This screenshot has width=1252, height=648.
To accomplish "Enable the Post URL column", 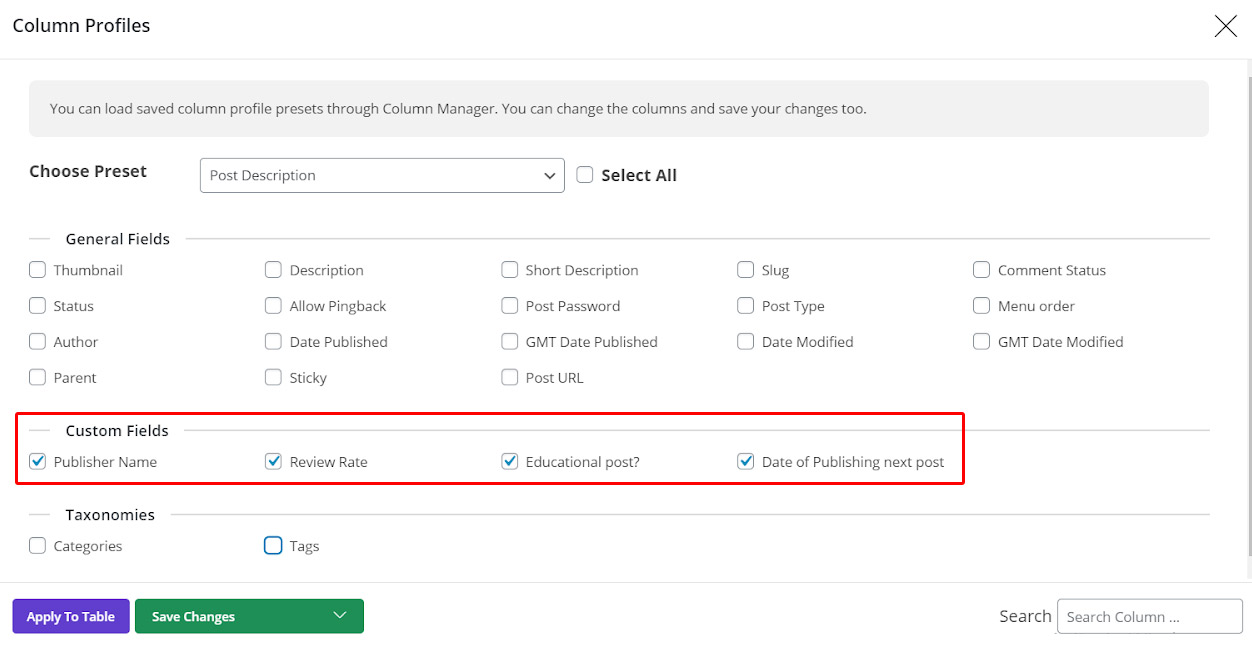I will click(x=509, y=377).
